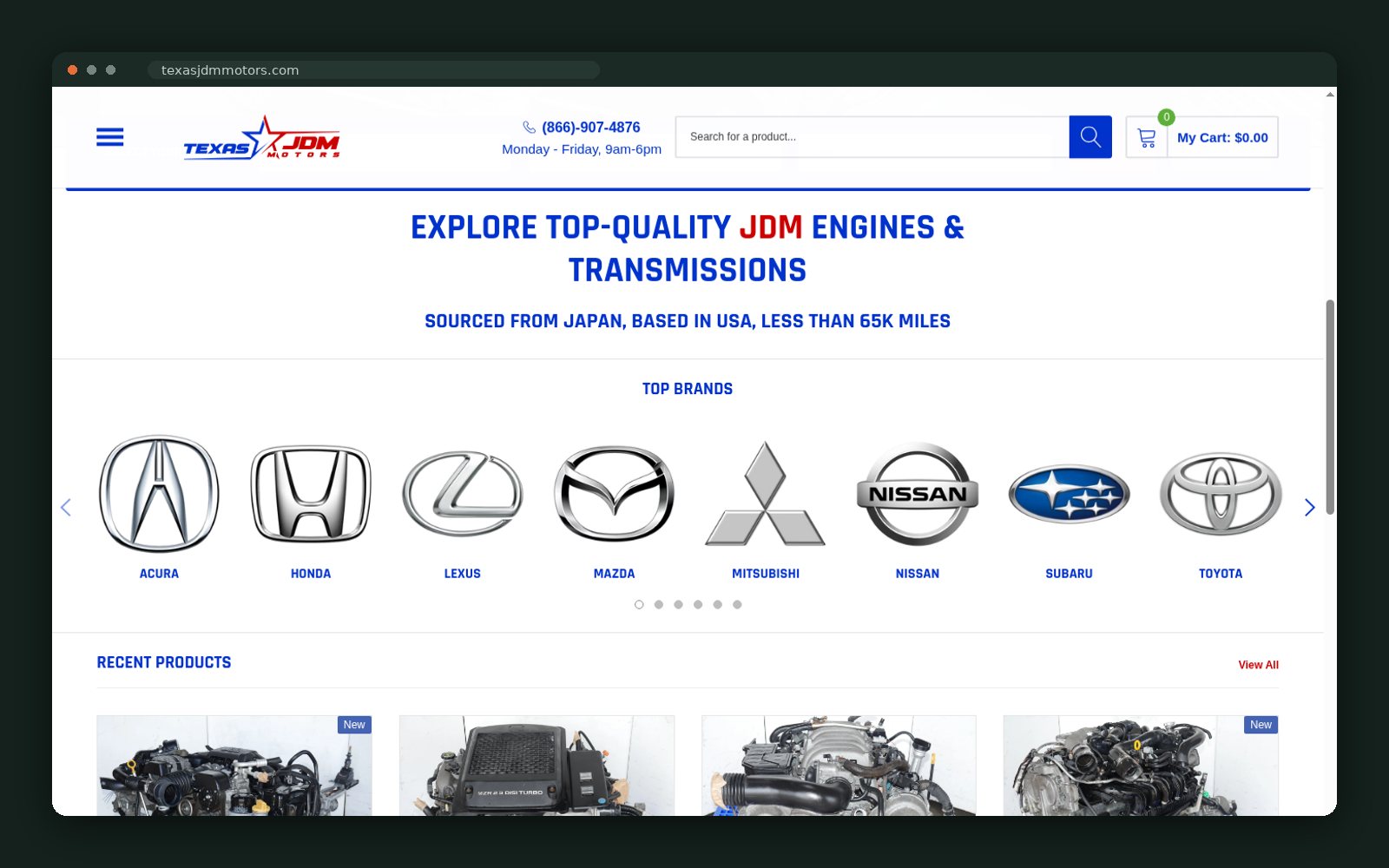Open the shopping cart icon
Screen dimensions: 1389x868
pos(1147,137)
